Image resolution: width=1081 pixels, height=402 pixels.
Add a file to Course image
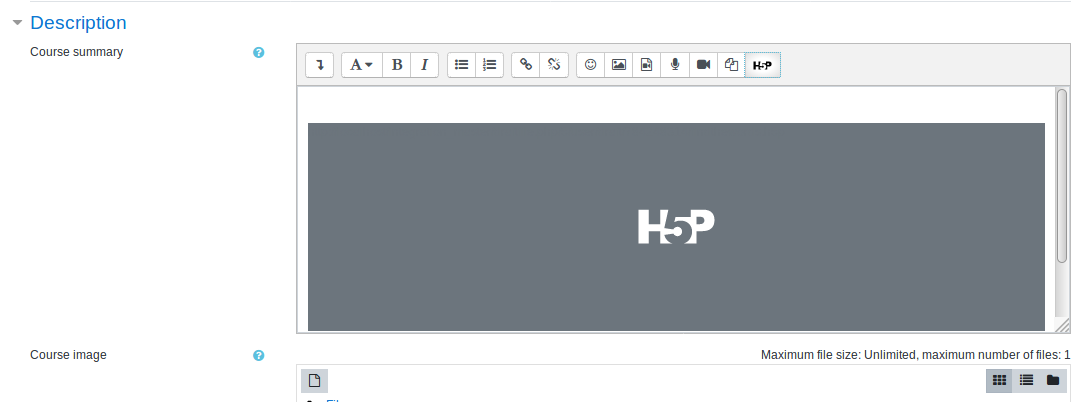pyautogui.click(x=314, y=380)
